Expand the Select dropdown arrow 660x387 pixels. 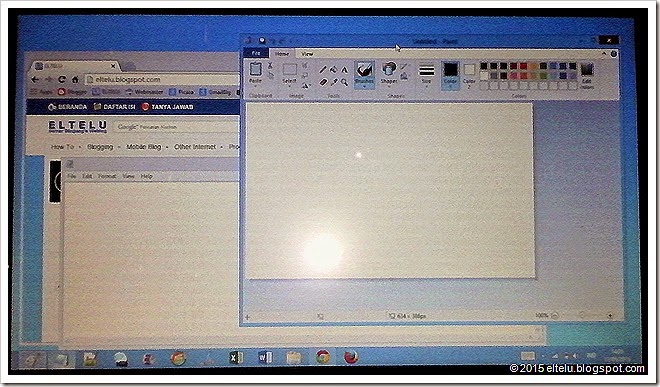289,86
